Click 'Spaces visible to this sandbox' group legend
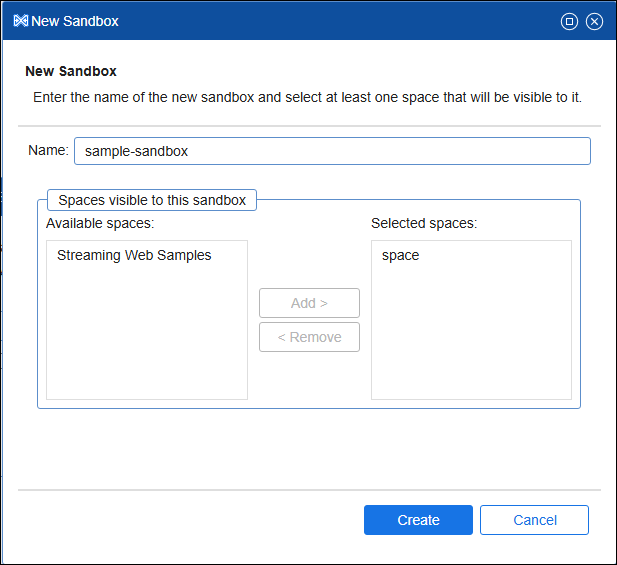 [x=152, y=200]
